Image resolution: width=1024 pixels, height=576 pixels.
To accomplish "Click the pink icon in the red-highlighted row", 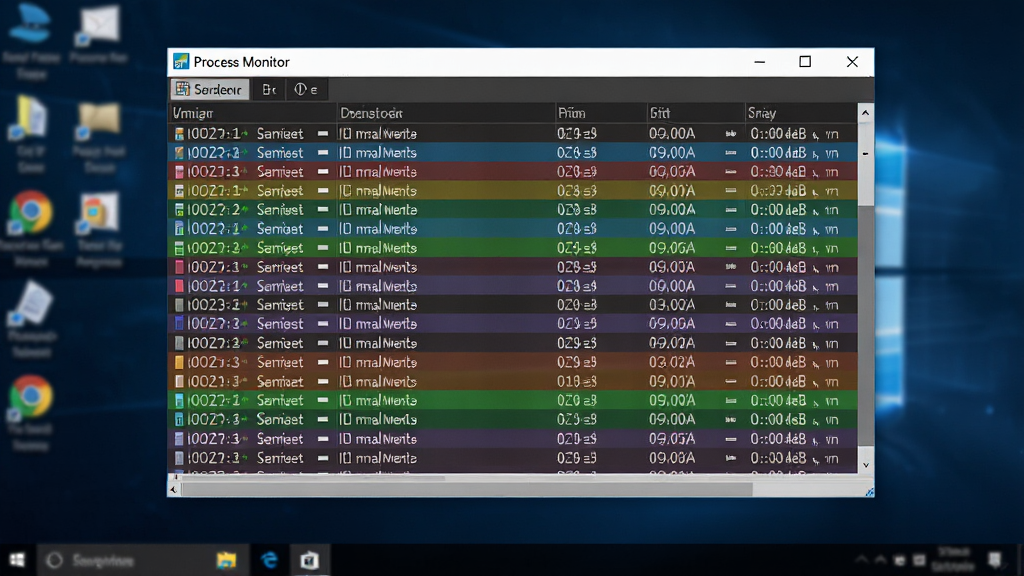I will point(179,172).
